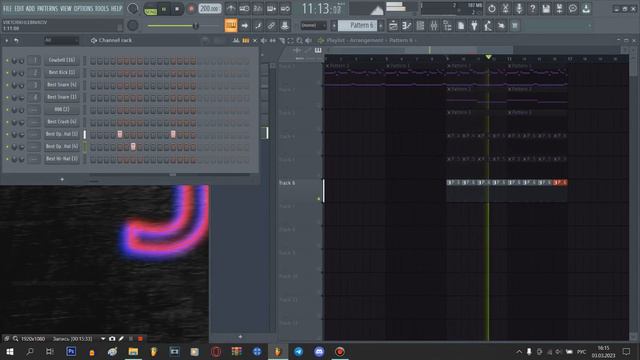Open the Channel rack options menu arrow
The height and width of the screenshot is (360, 640).
pos(7,40)
